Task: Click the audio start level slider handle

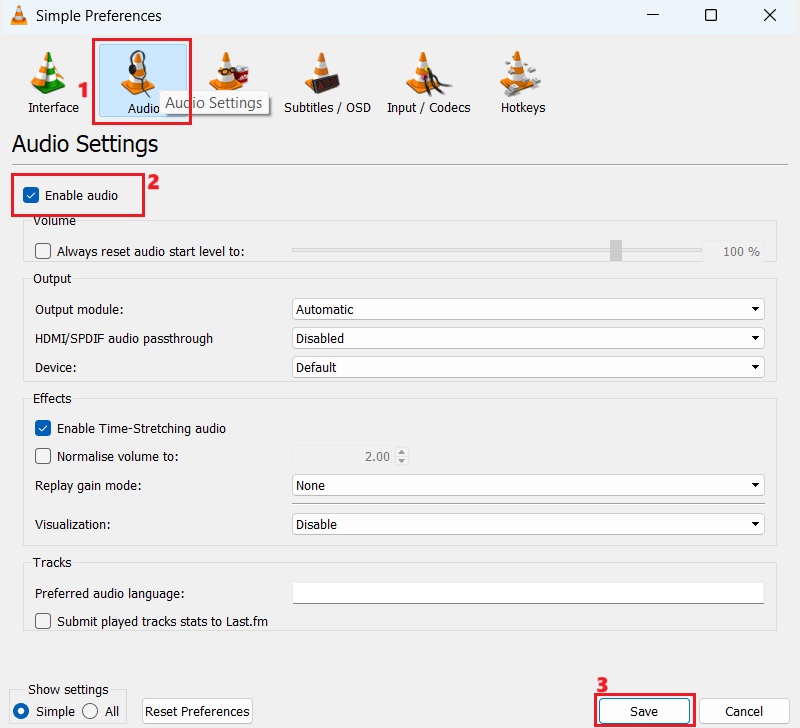Action: click(x=616, y=250)
